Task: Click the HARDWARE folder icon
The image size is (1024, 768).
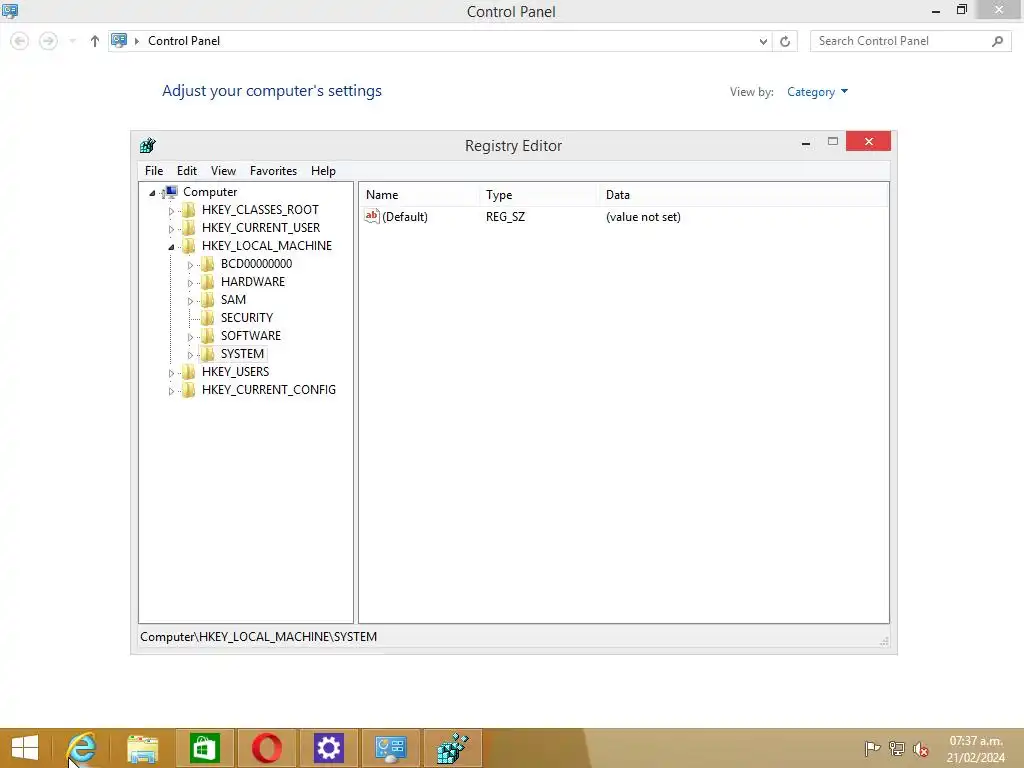Action: [208, 281]
